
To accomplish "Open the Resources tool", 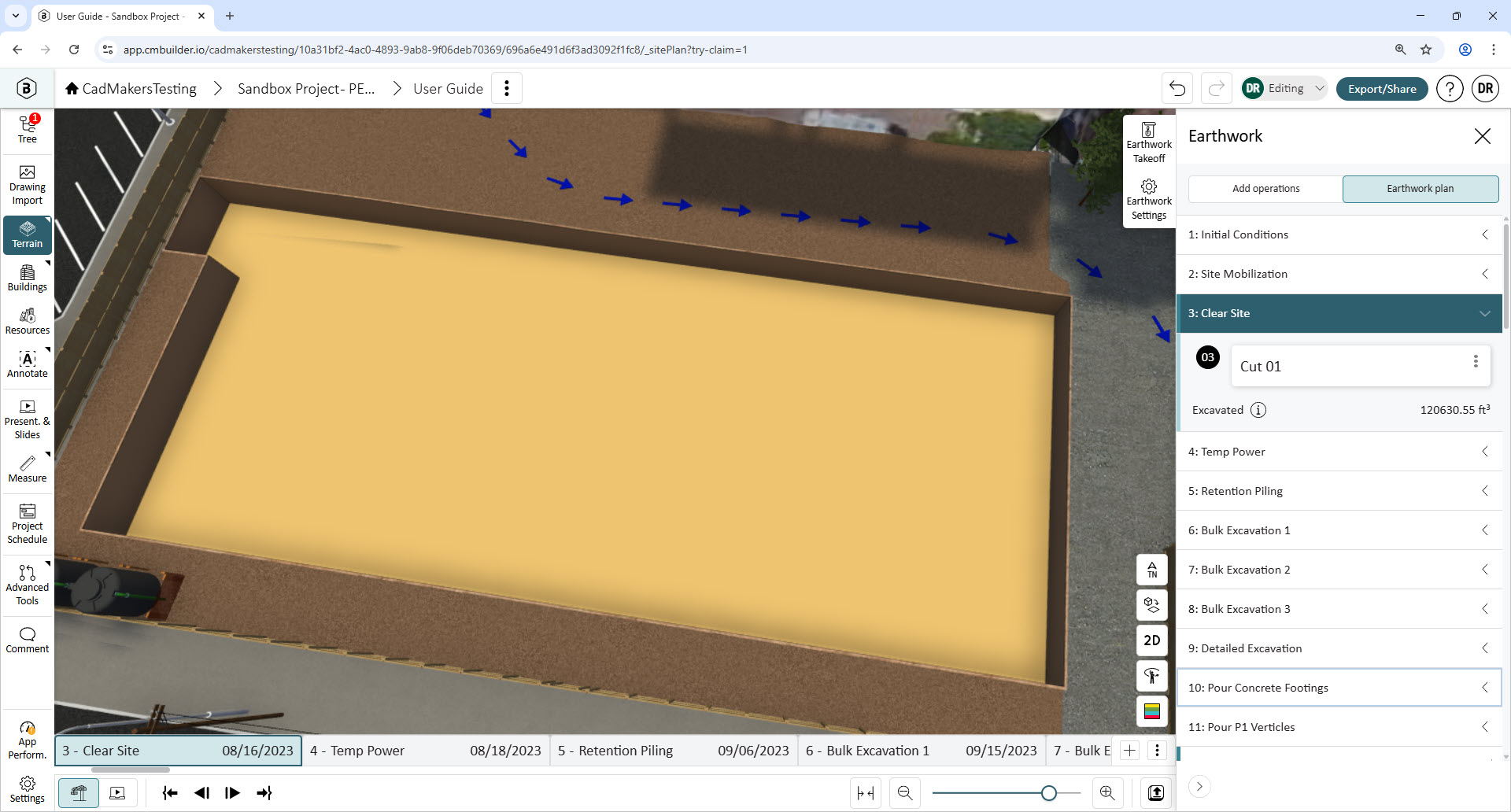I will tap(27, 321).
